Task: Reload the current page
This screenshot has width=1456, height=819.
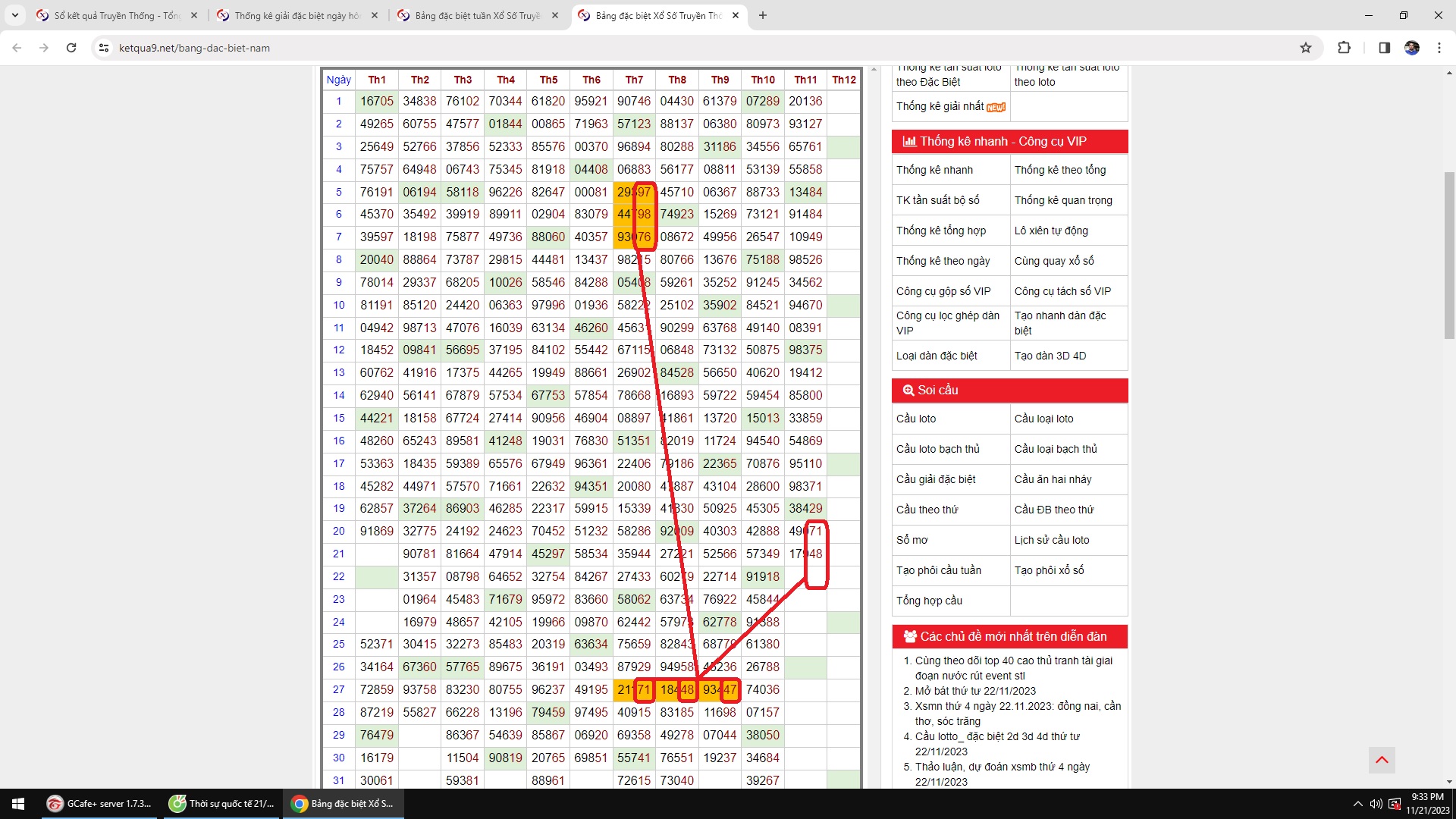Action: pos(71,48)
